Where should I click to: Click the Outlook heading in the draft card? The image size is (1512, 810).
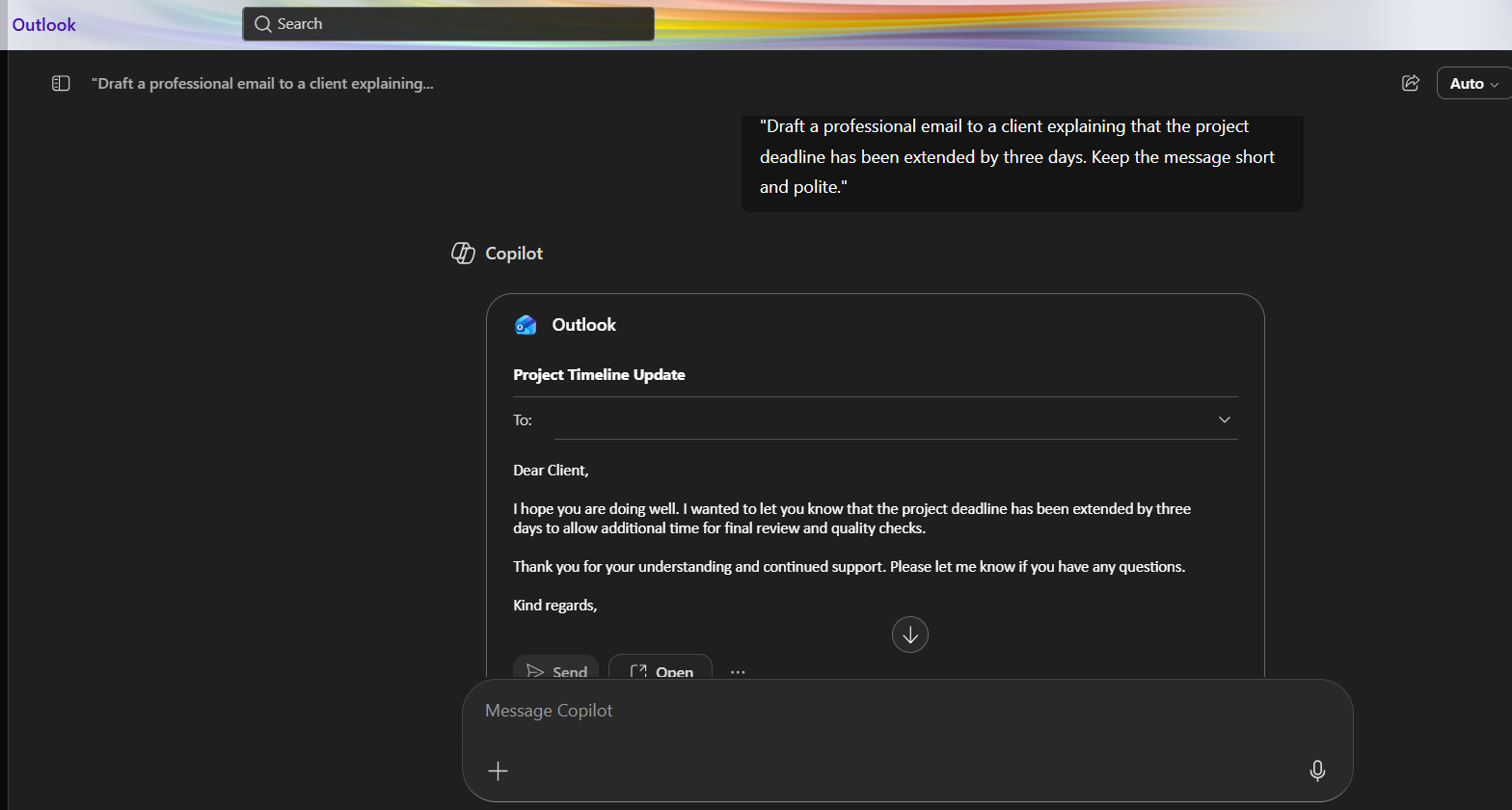[x=584, y=325]
